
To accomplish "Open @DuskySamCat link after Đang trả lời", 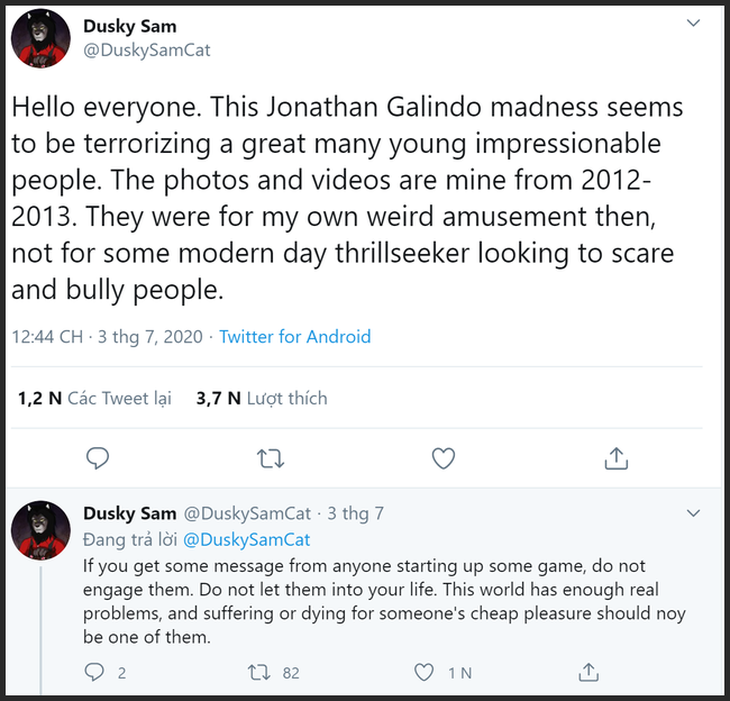I will [x=248, y=540].
